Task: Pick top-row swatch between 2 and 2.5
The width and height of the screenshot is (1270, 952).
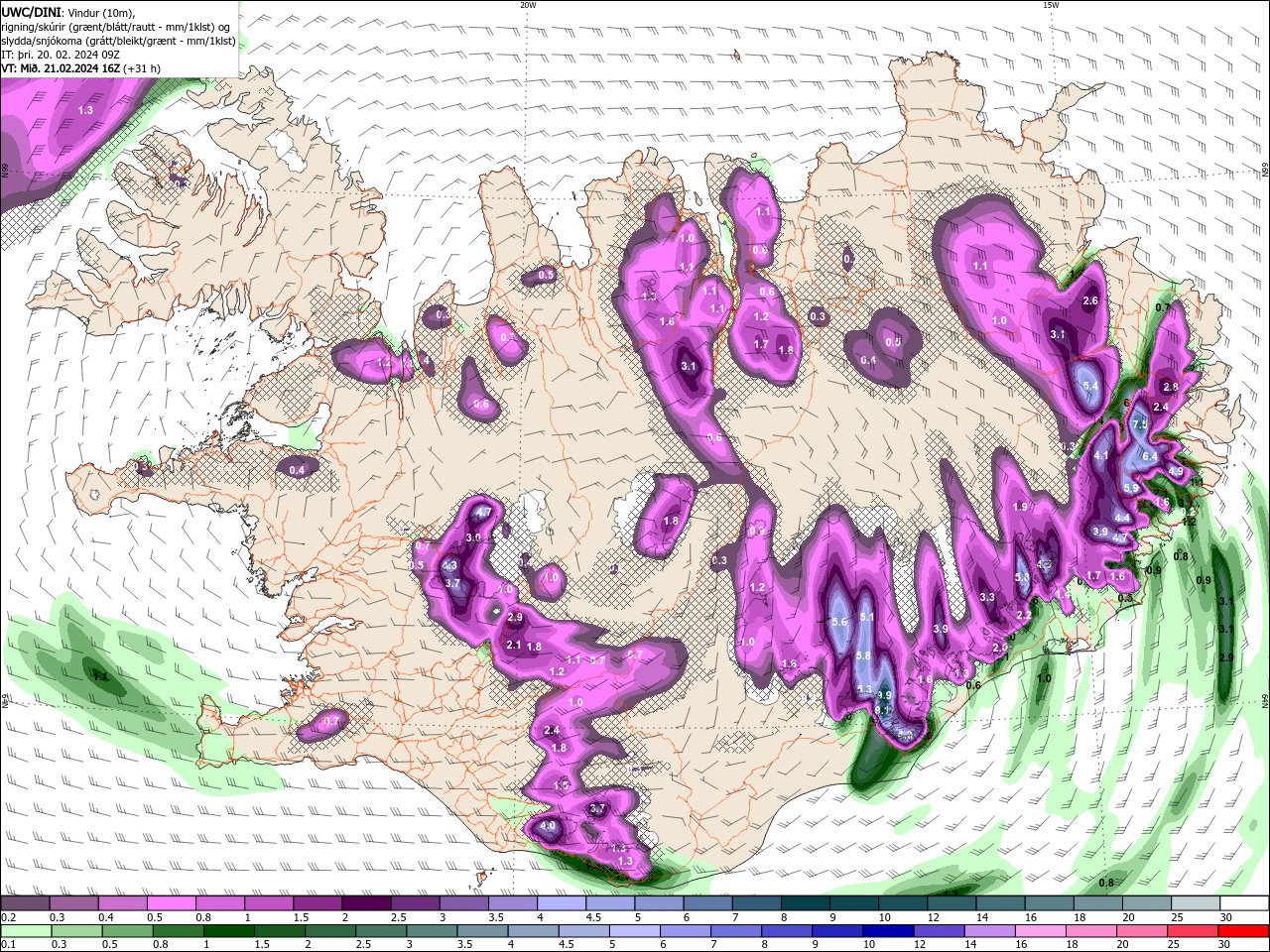Action: coord(366,903)
